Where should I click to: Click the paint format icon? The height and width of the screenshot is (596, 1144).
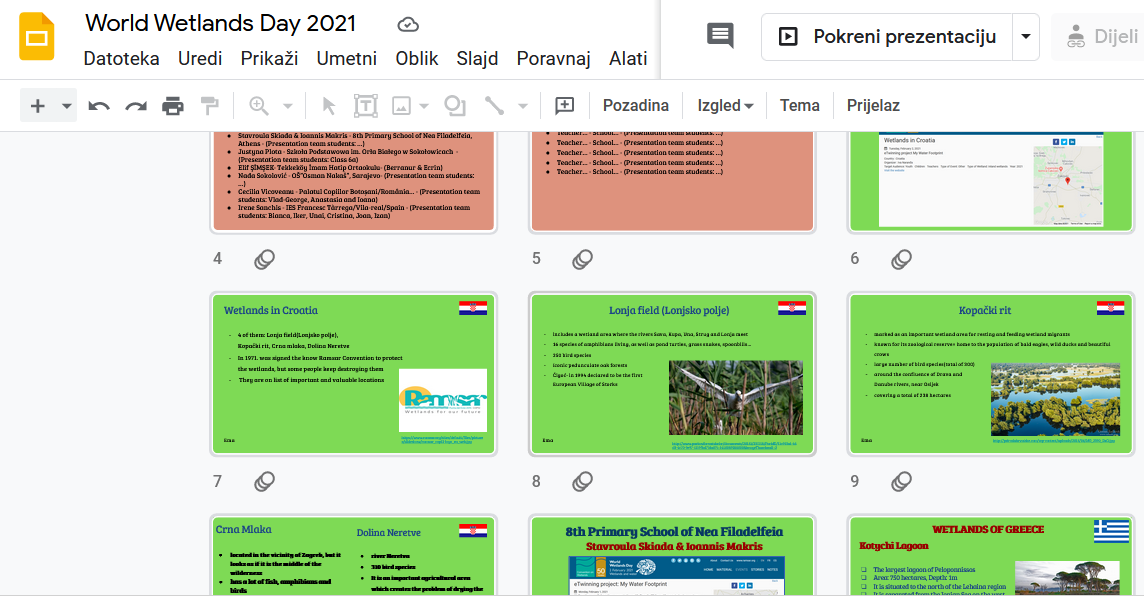pyautogui.click(x=209, y=106)
